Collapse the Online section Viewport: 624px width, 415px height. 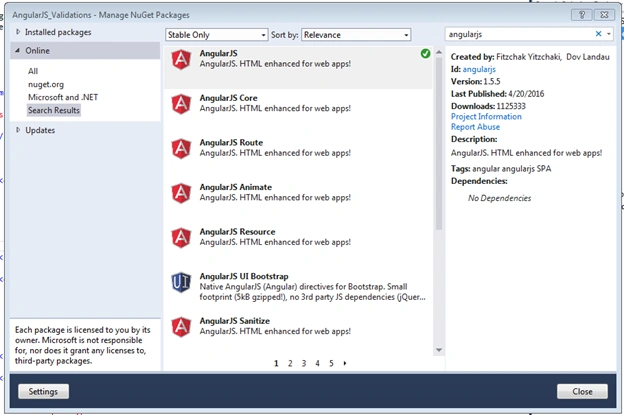pos(18,51)
